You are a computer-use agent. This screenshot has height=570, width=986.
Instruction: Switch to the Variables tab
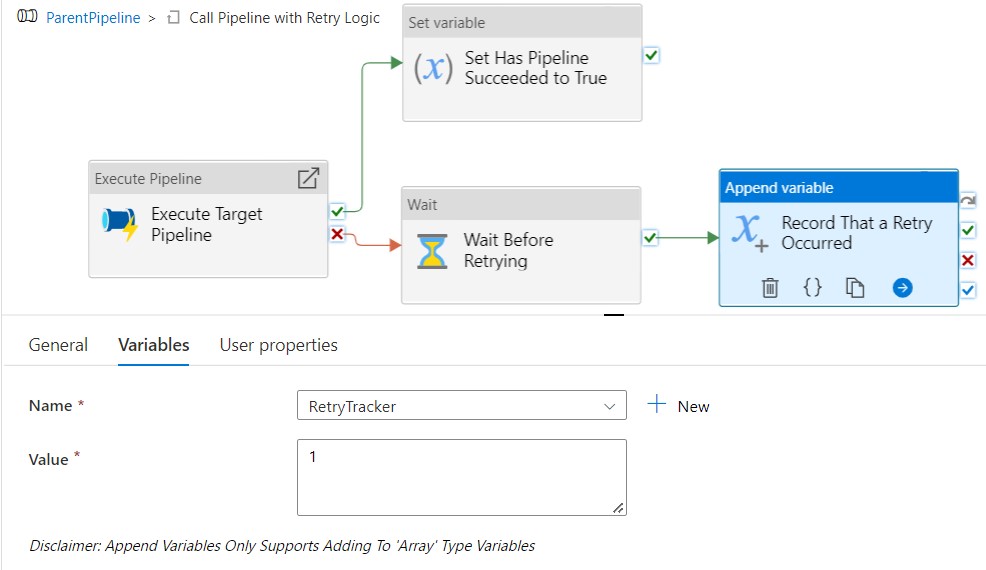(x=153, y=345)
